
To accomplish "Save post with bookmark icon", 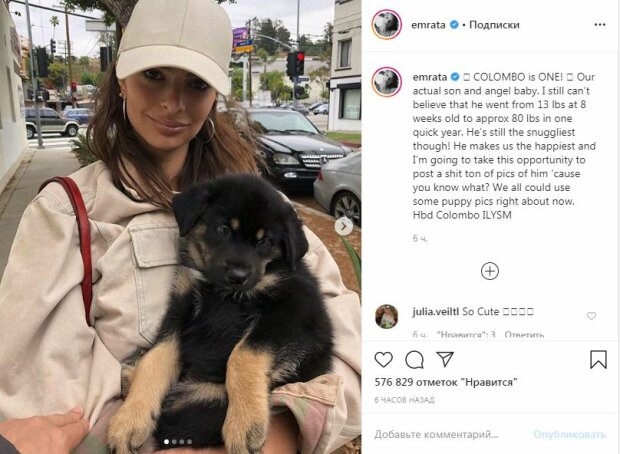I will tap(598, 359).
